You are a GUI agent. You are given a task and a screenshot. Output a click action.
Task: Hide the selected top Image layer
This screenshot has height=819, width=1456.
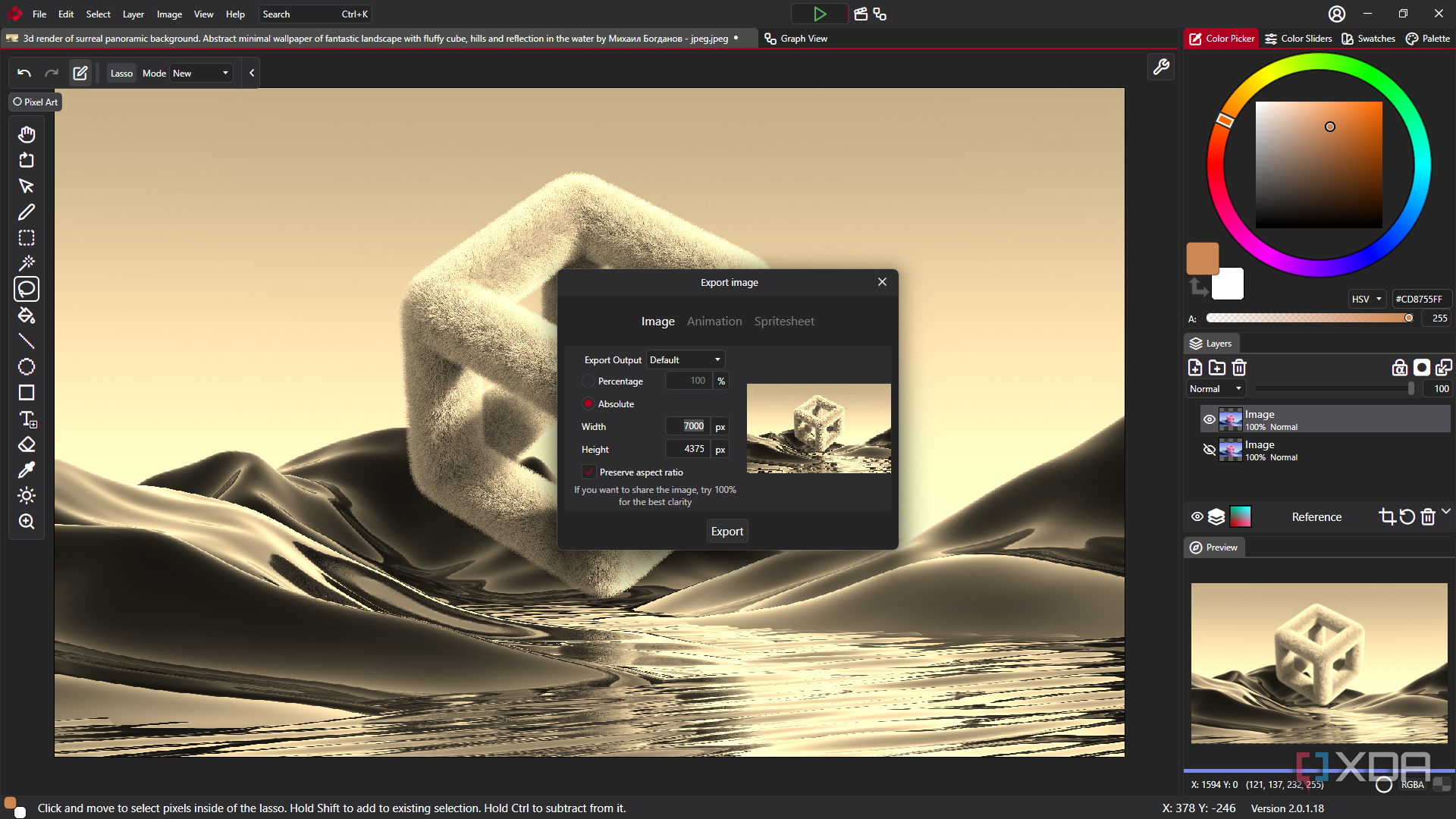(1209, 419)
